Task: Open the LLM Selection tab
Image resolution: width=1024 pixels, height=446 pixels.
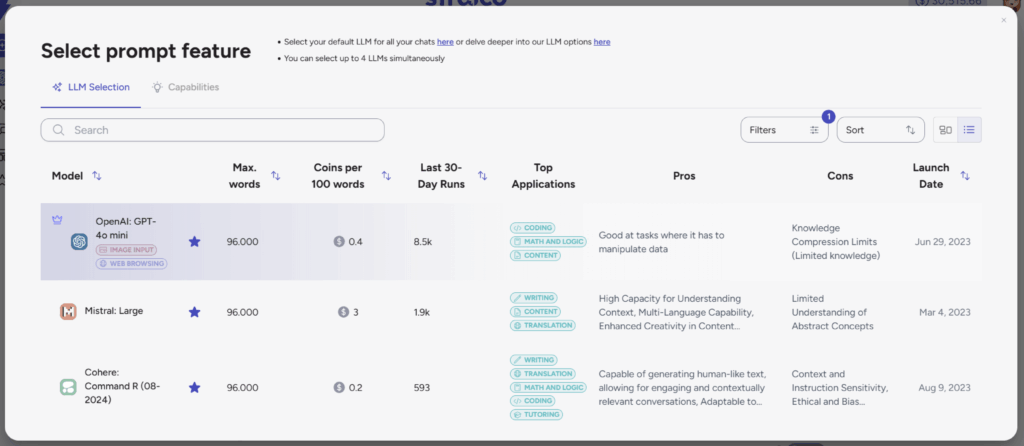Action: (x=91, y=87)
